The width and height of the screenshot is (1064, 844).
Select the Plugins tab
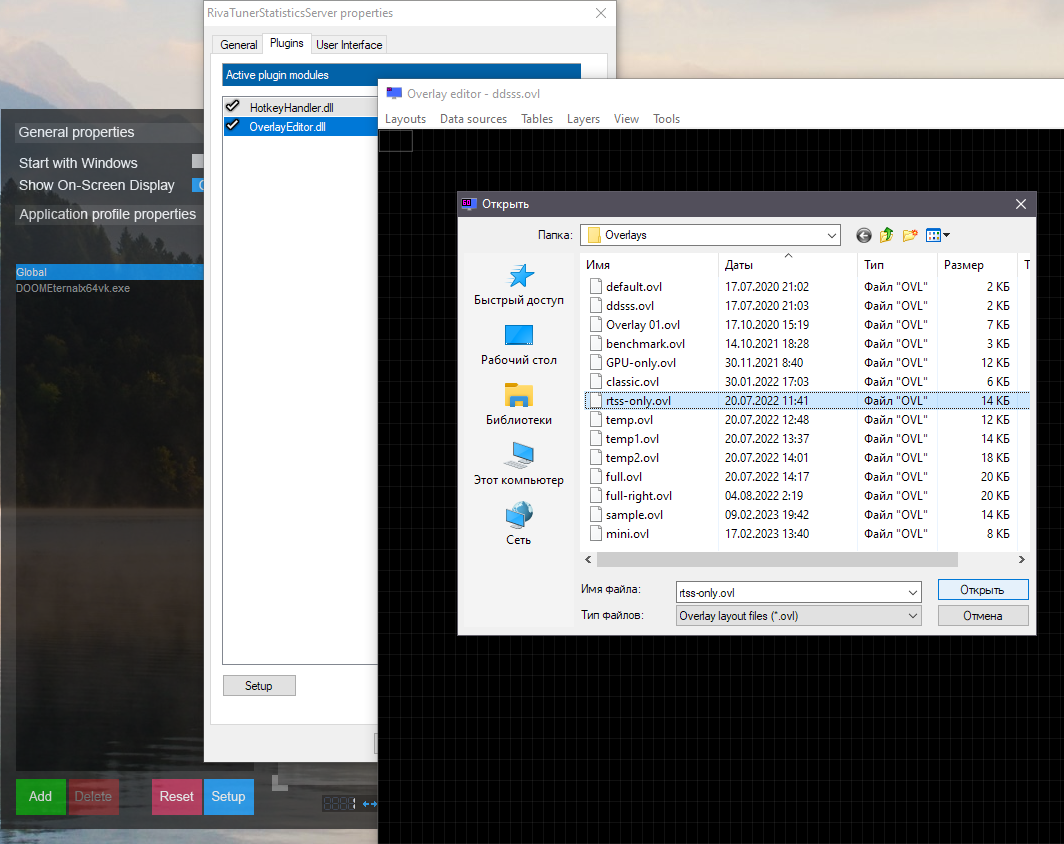pyautogui.click(x=286, y=43)
